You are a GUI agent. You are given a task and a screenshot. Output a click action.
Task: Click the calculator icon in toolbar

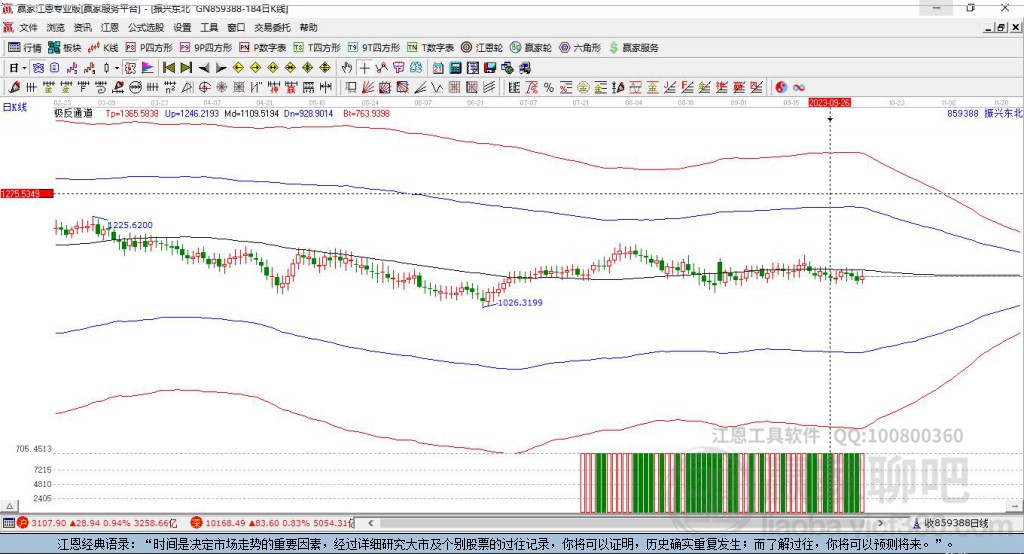(456, 68)
